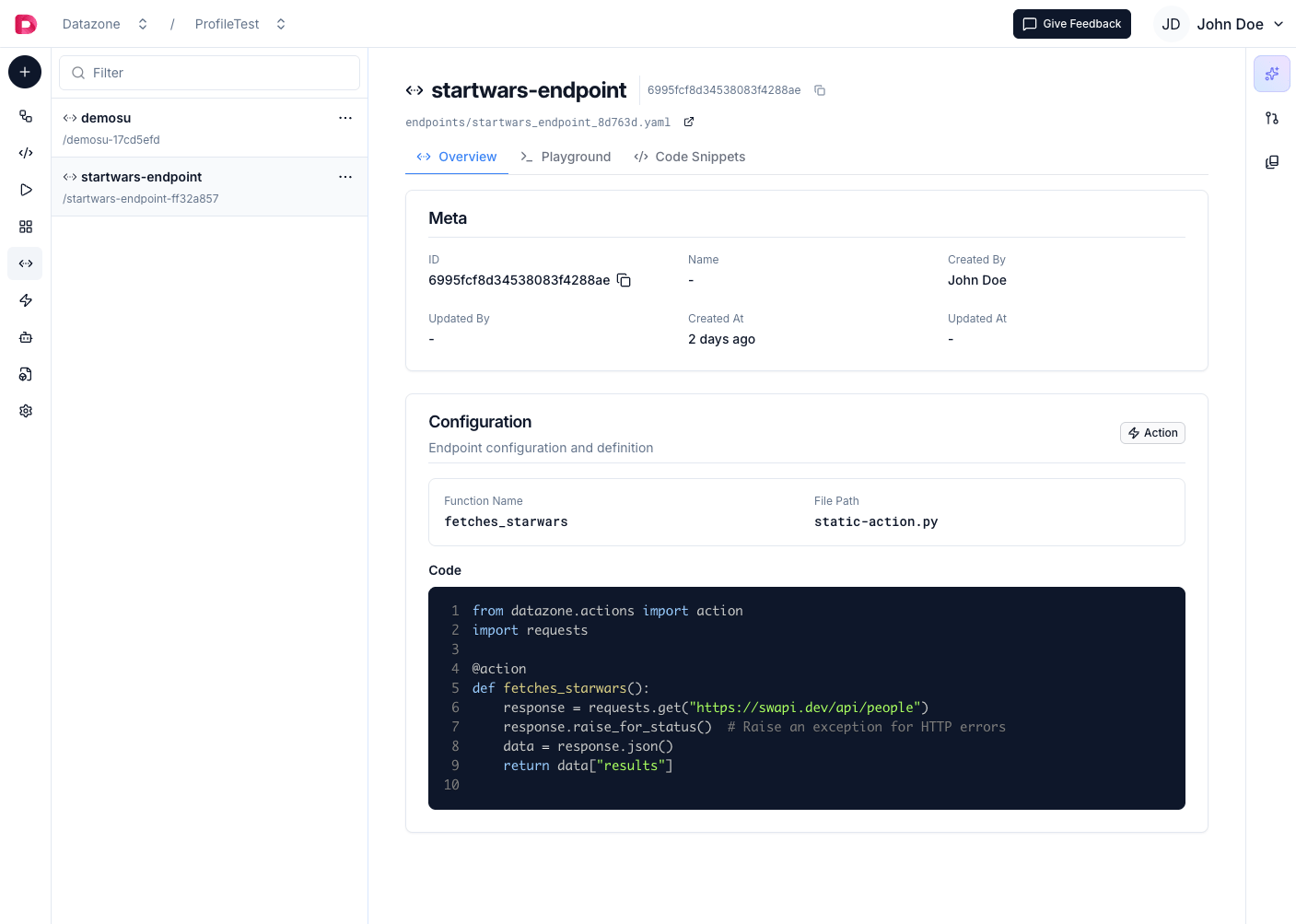Open endpoints/startwars_endpoint_8d763d.yaml path link
This screenshot has width=1296, height=924.
tap(538, 123)
